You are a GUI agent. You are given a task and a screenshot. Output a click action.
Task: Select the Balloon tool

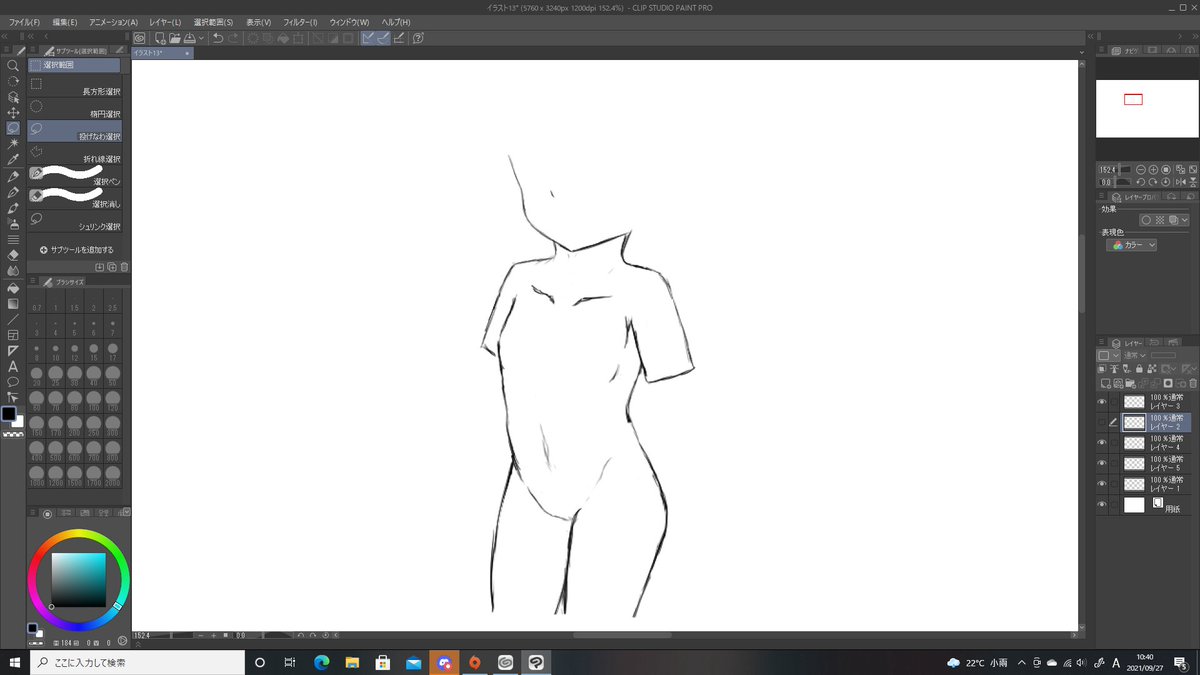point(13,382)
